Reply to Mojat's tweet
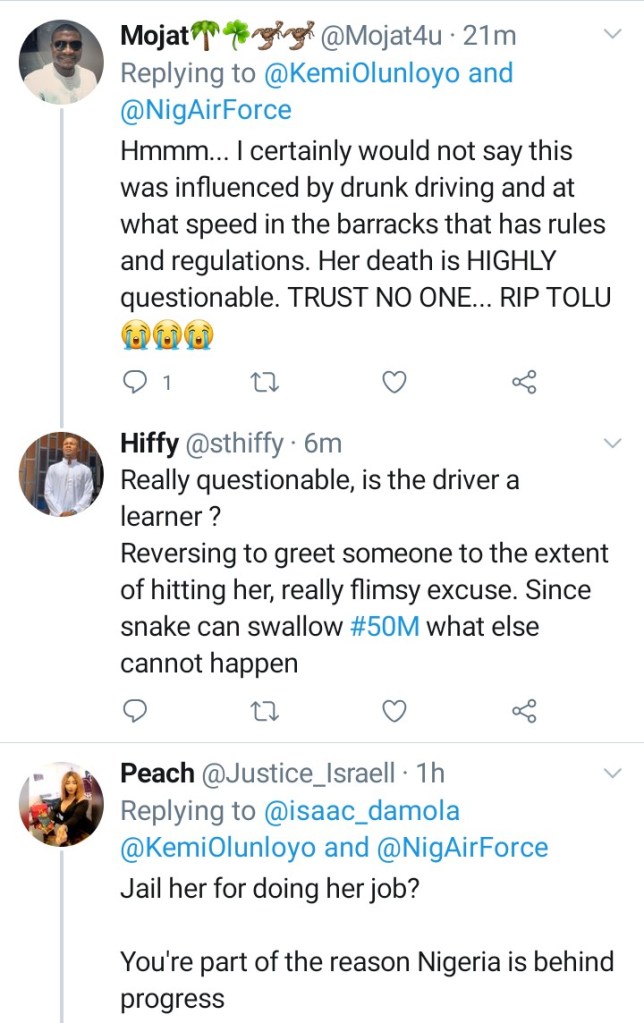The width and height of the screenshot is (644, 1023). (x=135, y=381)
